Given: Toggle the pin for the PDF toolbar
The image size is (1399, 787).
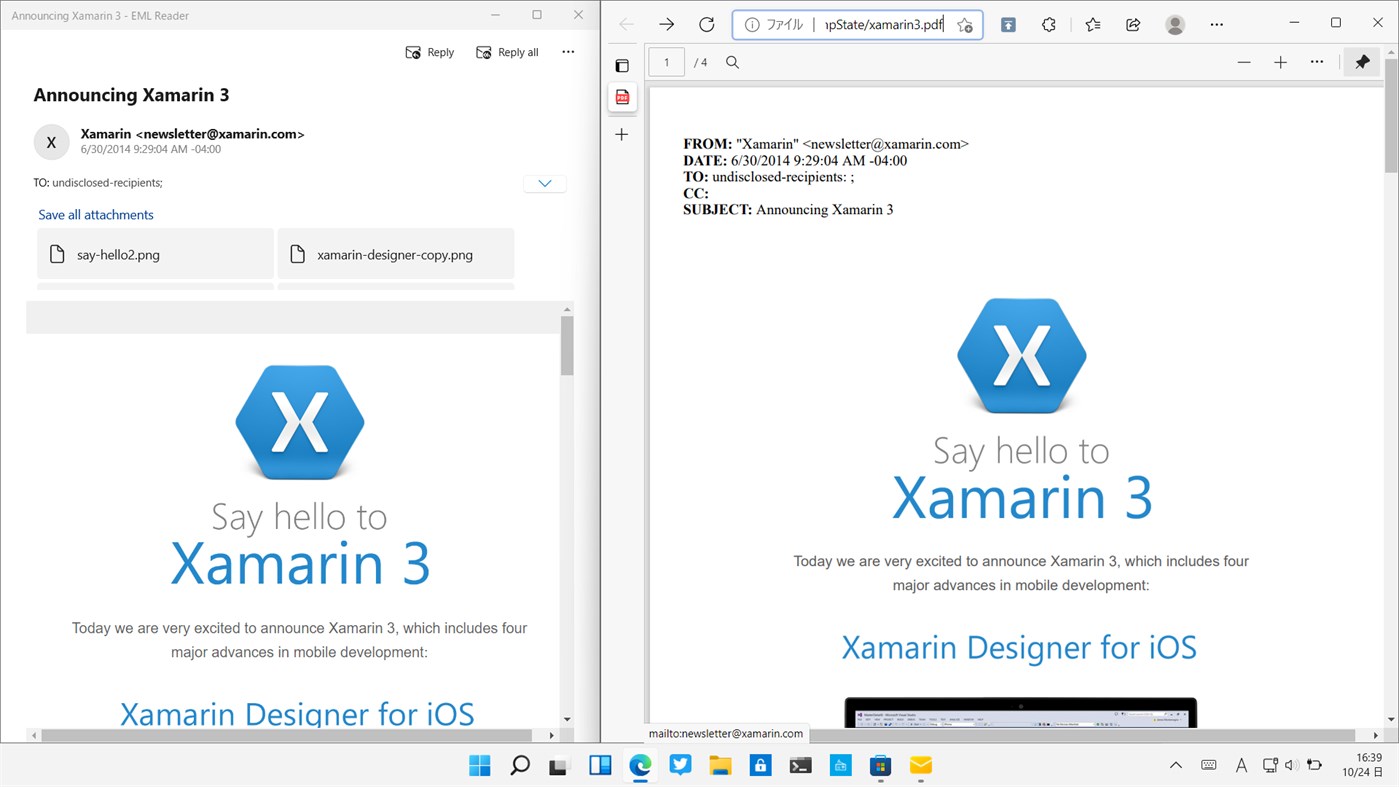Looking at the screenshot, I should tap(1361, 61).
